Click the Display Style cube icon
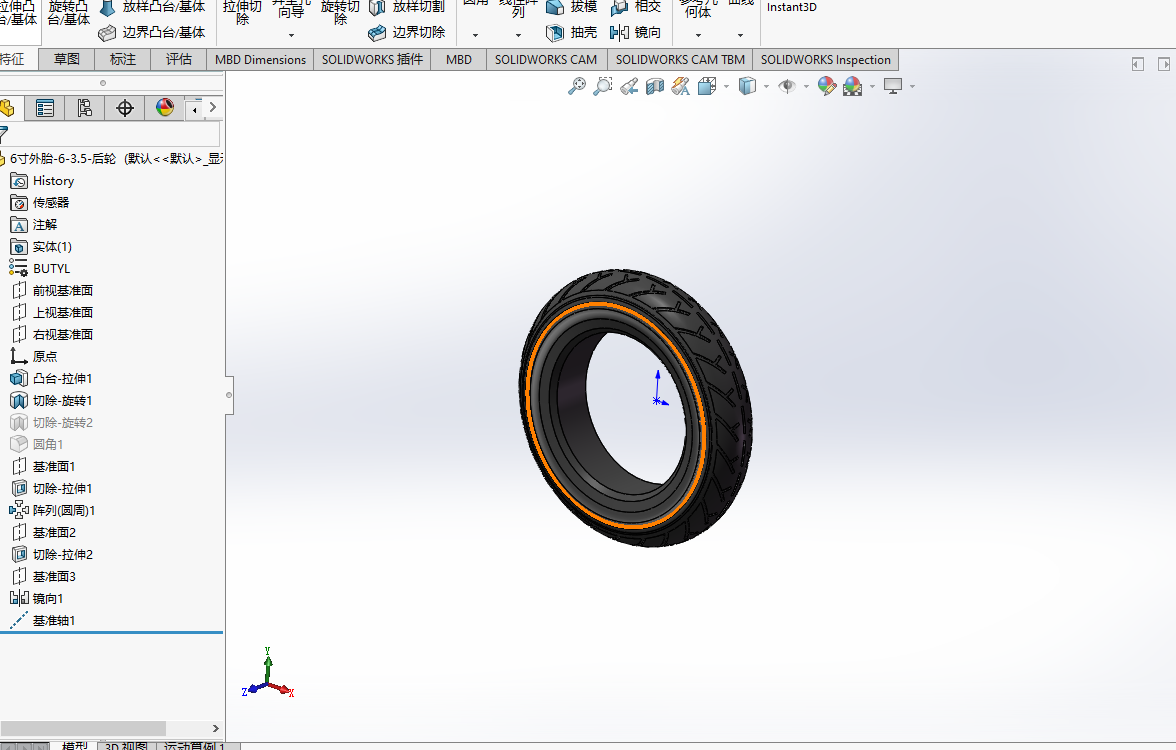 click(x=747, y=86)
